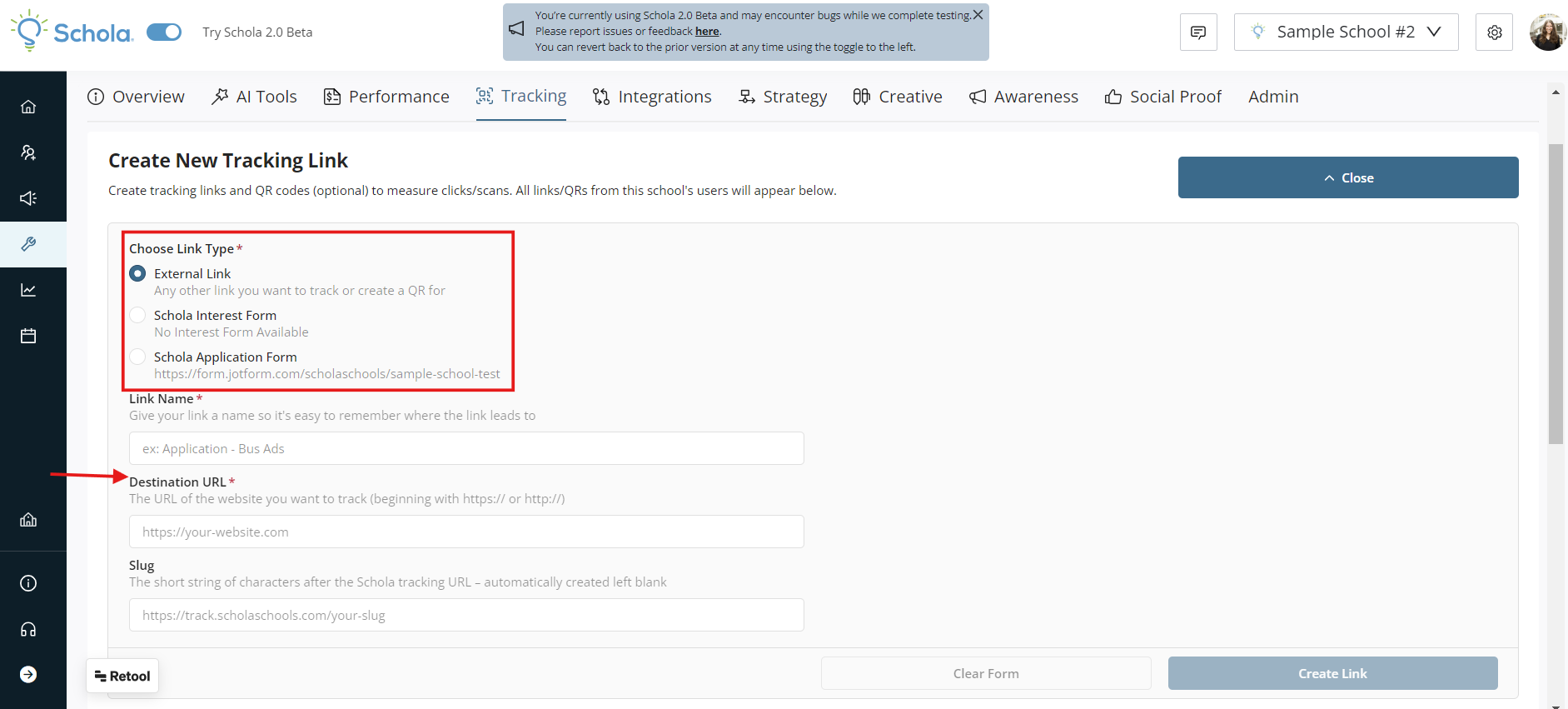Select the External Link radio button
This screenshot has height=709, width=1568.
pyautogui.click(x=137, y=273)
